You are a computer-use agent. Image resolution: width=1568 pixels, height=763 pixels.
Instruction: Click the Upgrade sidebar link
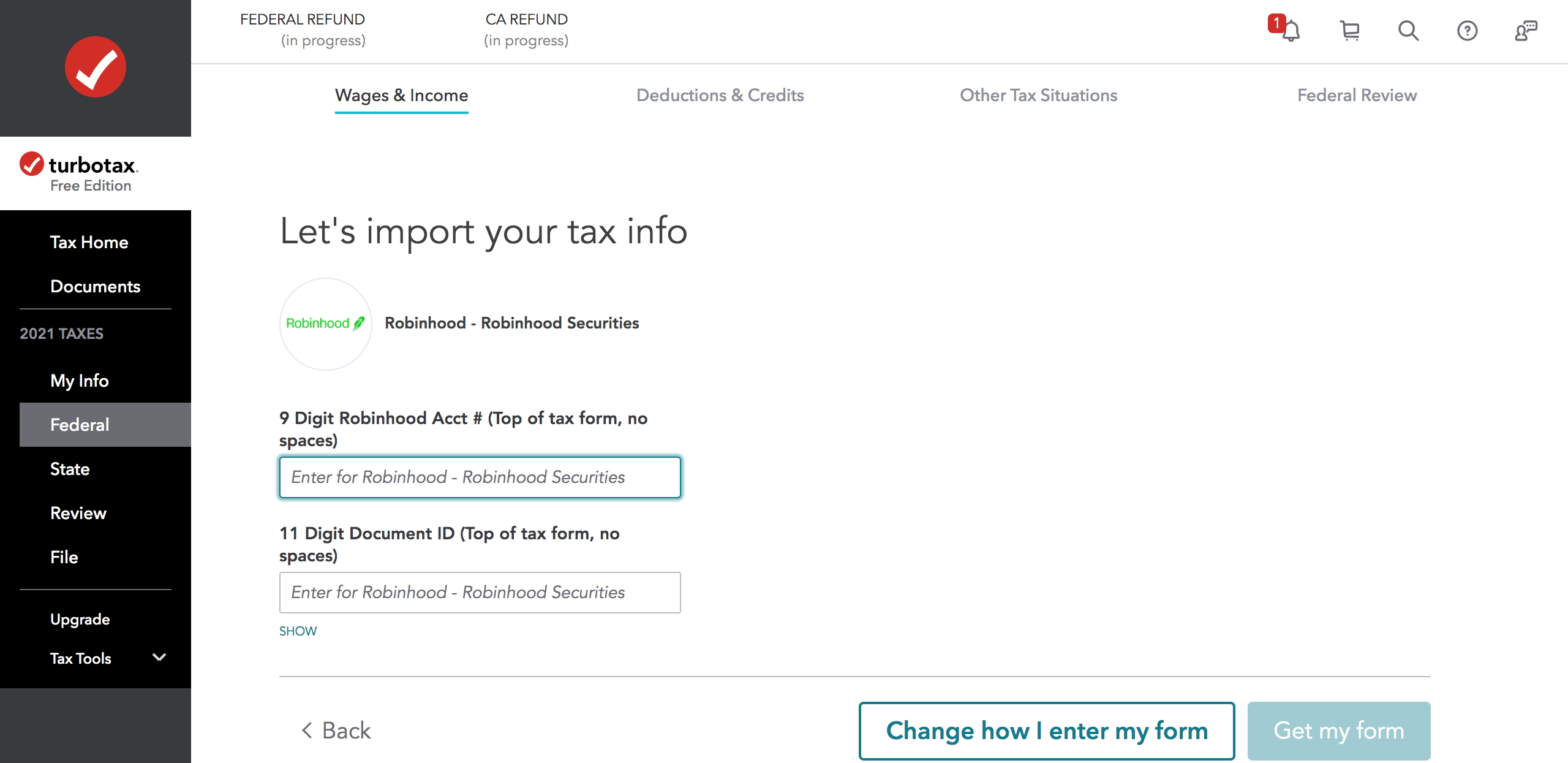click(80, 620)
